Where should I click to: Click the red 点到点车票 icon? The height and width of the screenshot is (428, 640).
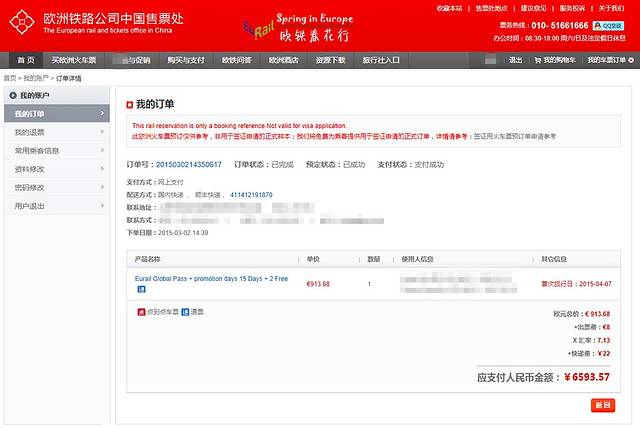(x=140, y=312)
